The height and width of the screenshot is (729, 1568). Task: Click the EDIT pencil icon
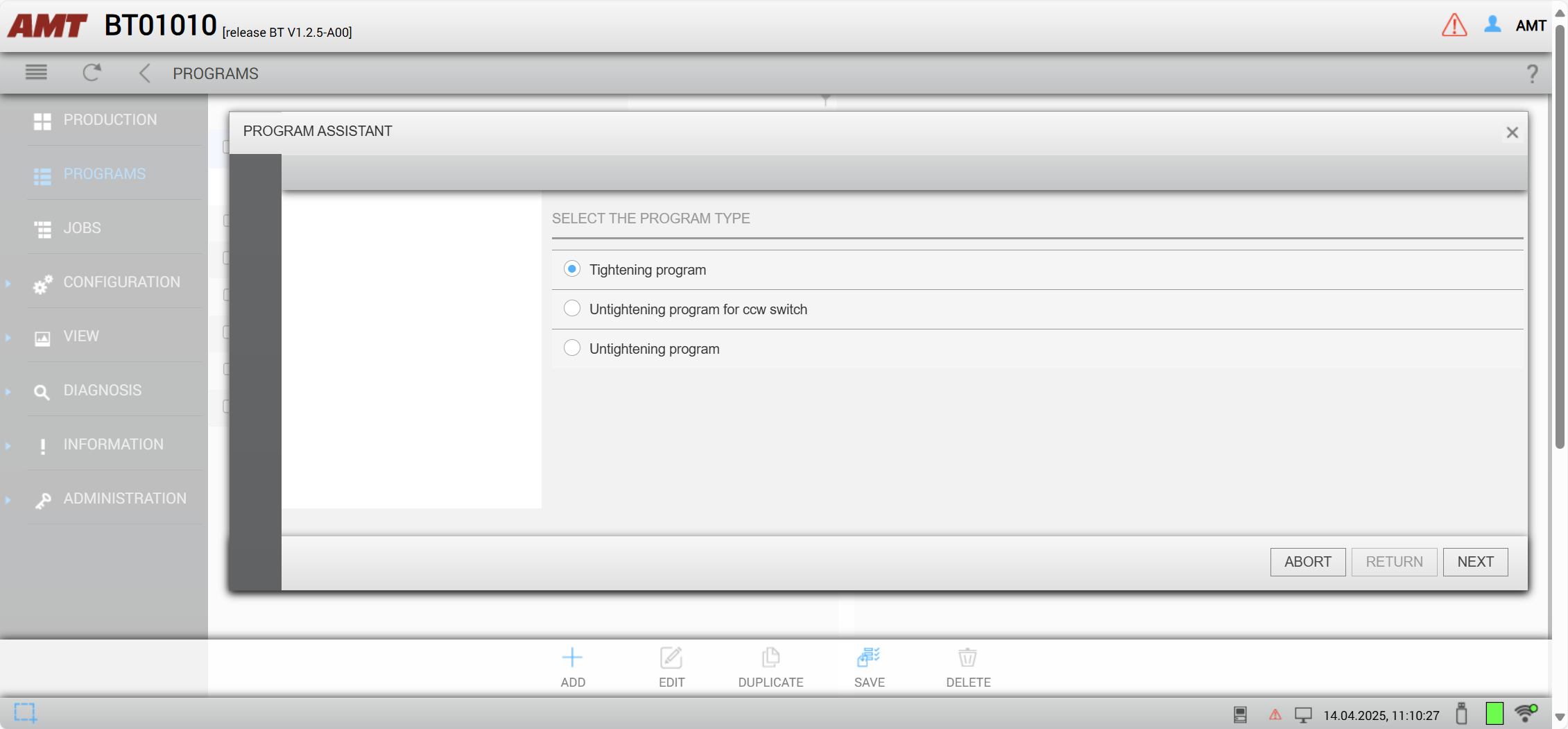click(671, 657)
